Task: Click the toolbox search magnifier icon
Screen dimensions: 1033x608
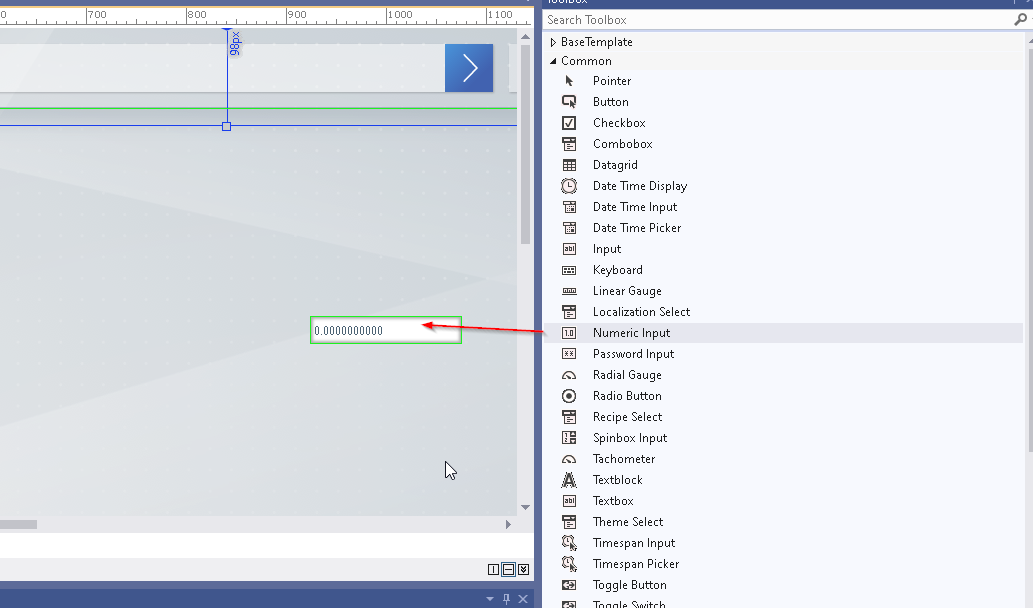Action: (1020, 20)
